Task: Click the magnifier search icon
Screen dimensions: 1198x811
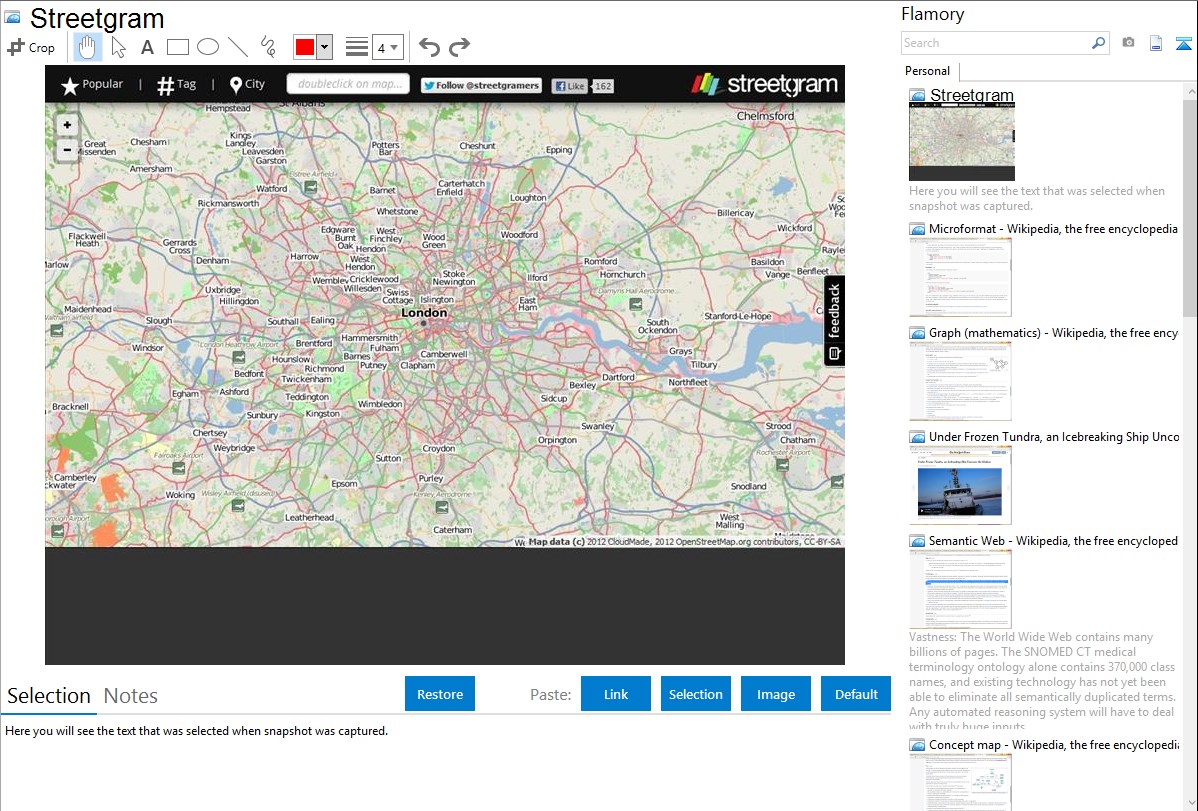Action: pyautogui.click(x=1098, y=43)
